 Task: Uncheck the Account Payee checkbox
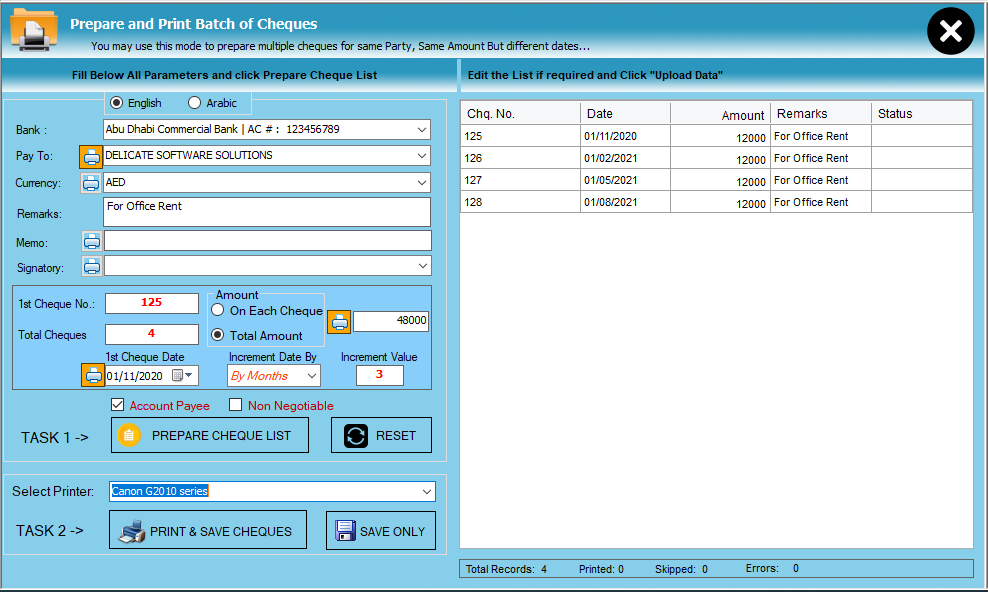click(x=118, y=405)
